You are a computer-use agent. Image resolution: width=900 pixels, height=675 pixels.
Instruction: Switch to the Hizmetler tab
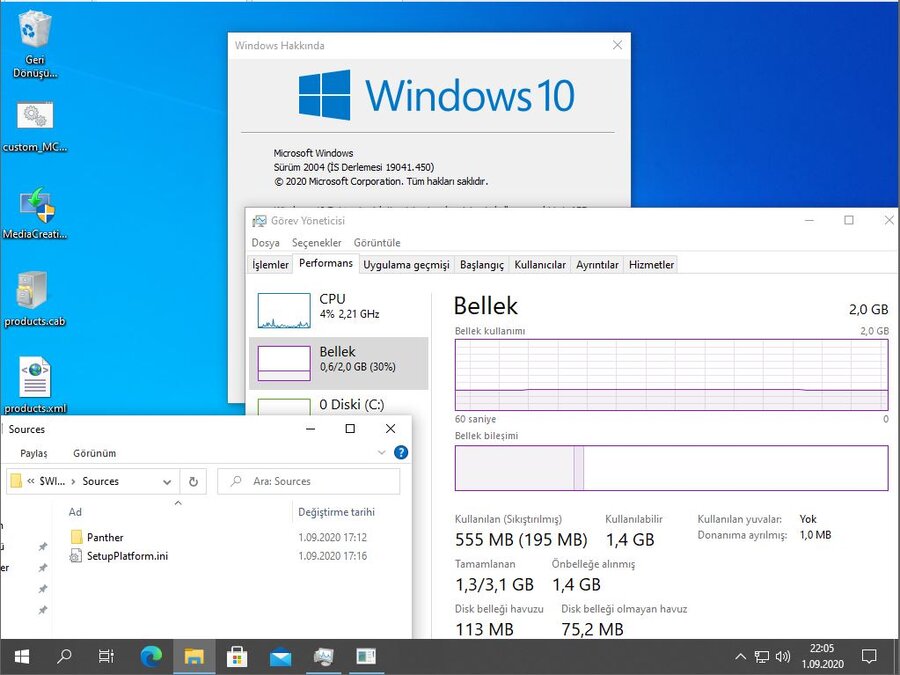tap(651, 265)
